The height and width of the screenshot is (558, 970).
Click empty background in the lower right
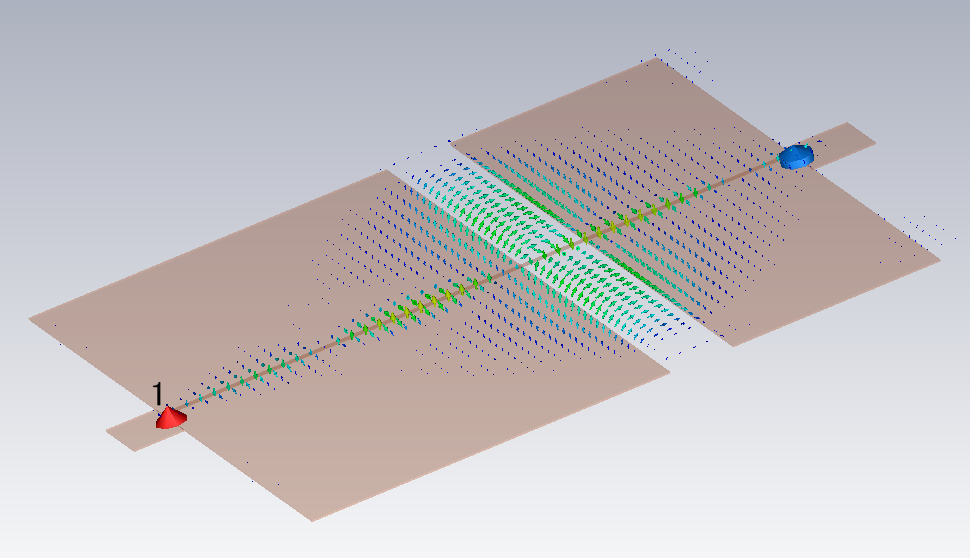[850, 470]
